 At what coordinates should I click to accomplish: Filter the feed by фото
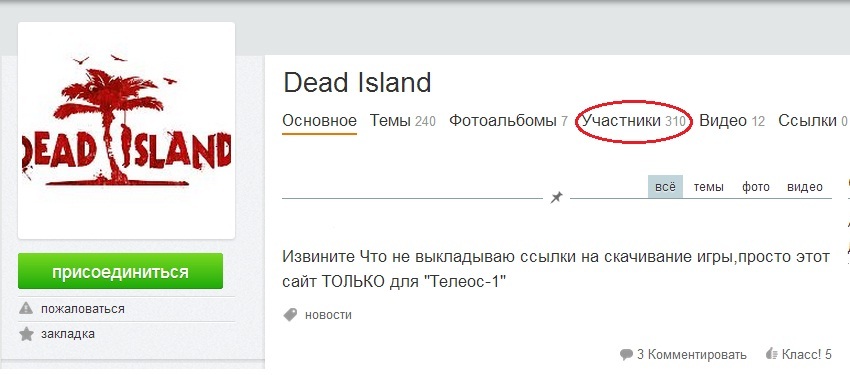[756, 187]
